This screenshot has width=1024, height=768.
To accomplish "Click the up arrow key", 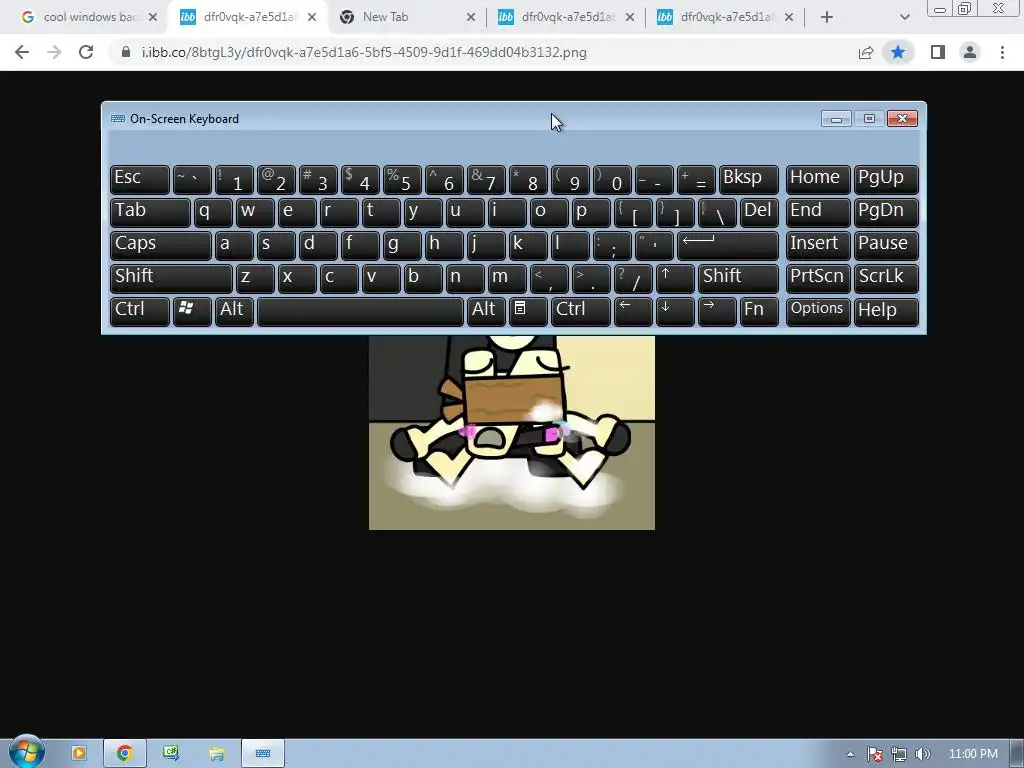I will click(x=675, y=278).
